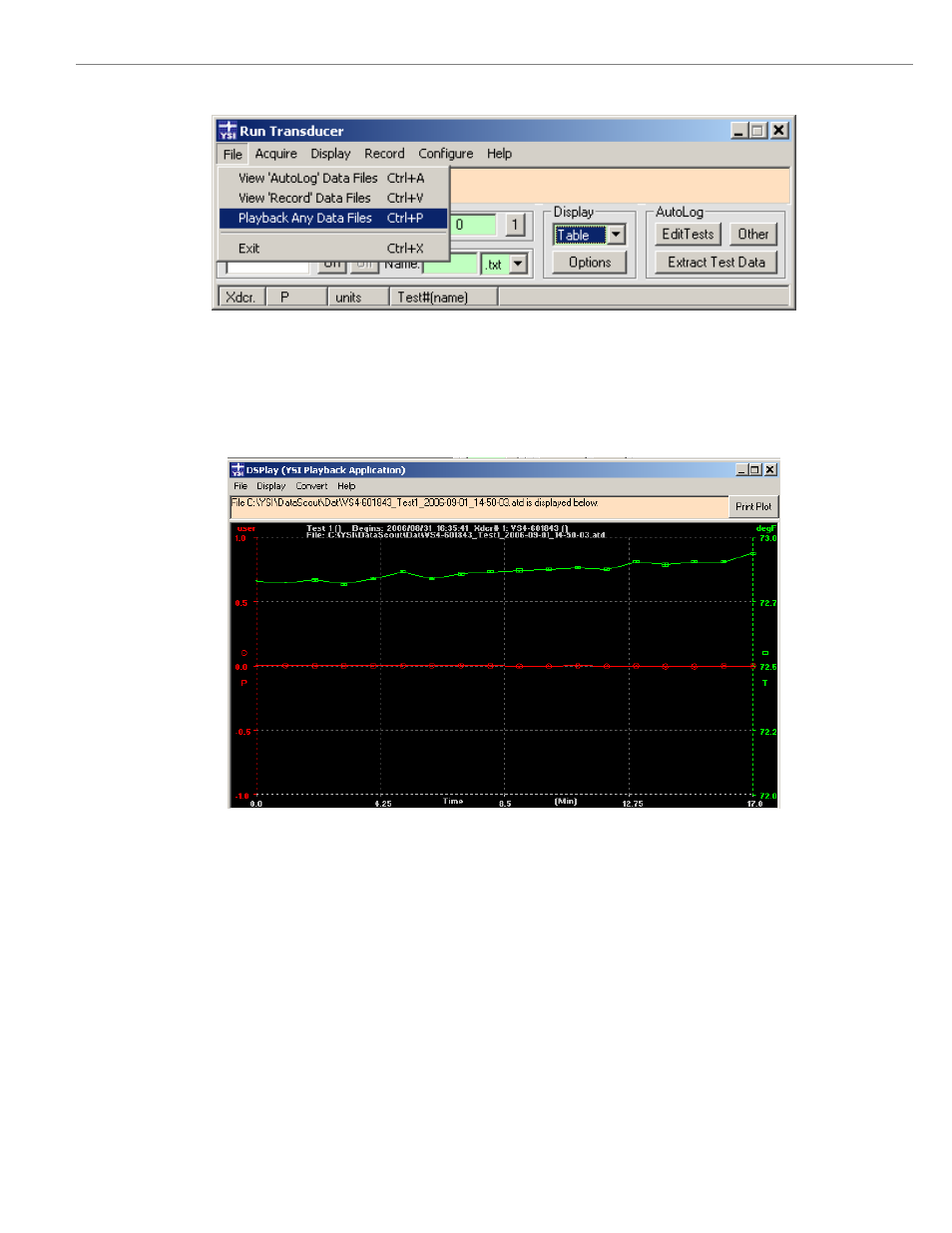The height and width of the screenshot is (1233, 952).
Task: Click the green Name input field
Action: pos(451,266)
